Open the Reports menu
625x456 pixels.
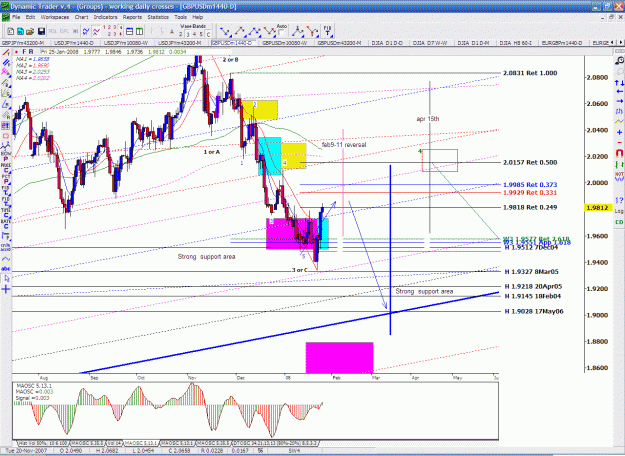pos(132,17)
